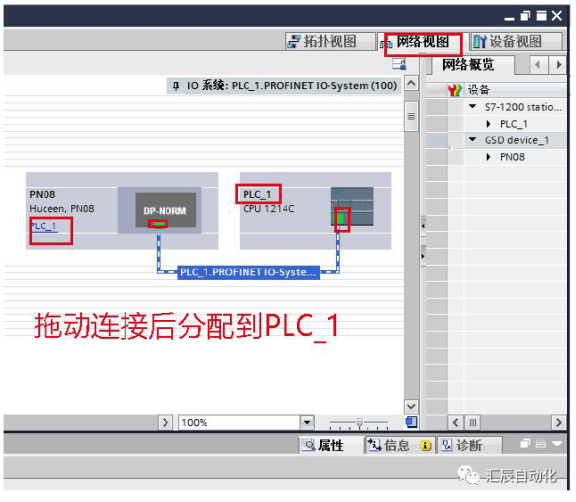Click the splitter collapse right arrow
The width and height of the screenshot is (576, 502).
point(423,256)
